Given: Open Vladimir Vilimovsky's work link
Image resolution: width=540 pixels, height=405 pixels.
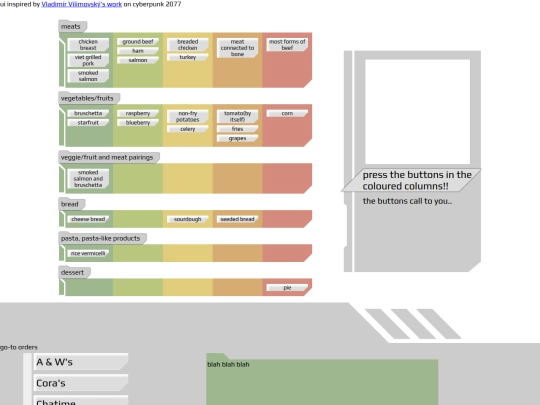Looking at the screenshot, I should point(82,4).
